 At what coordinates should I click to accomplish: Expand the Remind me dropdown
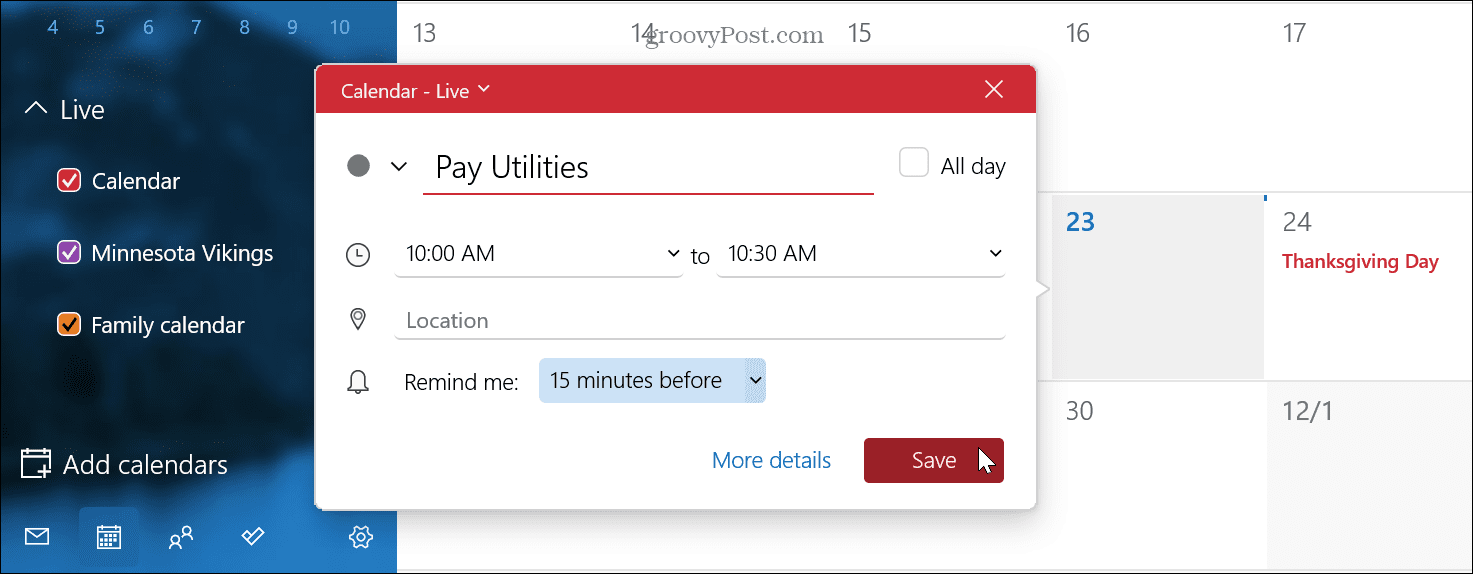(652, 381)
